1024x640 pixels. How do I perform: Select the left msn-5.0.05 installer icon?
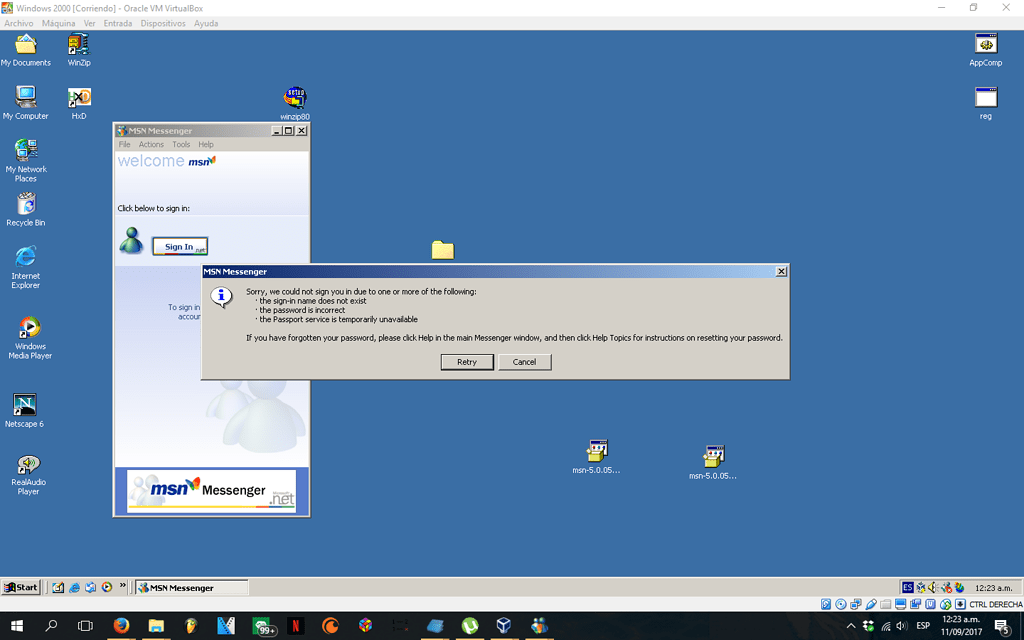[x=596, y=456]
